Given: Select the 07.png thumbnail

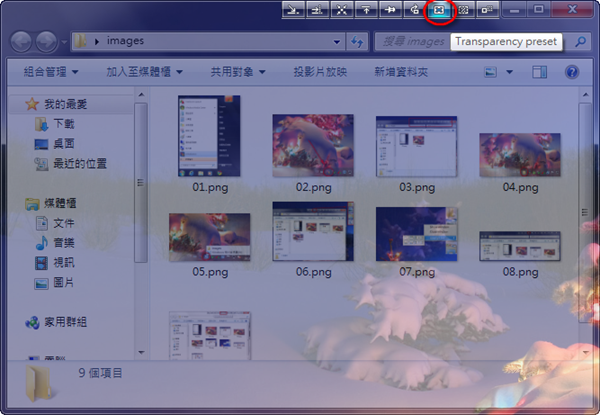Looking at the screenshot, I should (416, 234).
